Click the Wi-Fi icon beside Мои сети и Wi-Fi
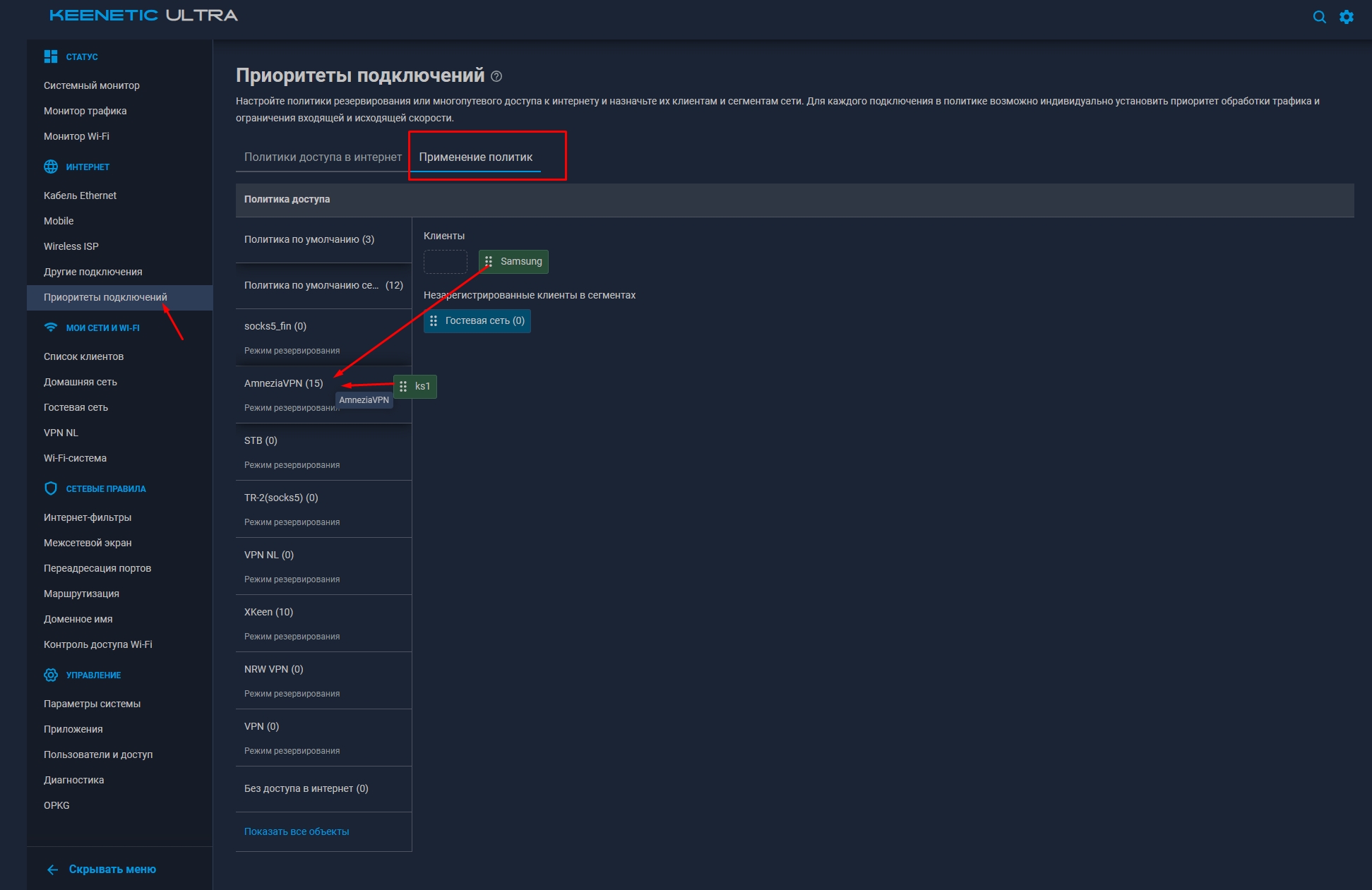The image size is (1372, 890). (50, 327)
